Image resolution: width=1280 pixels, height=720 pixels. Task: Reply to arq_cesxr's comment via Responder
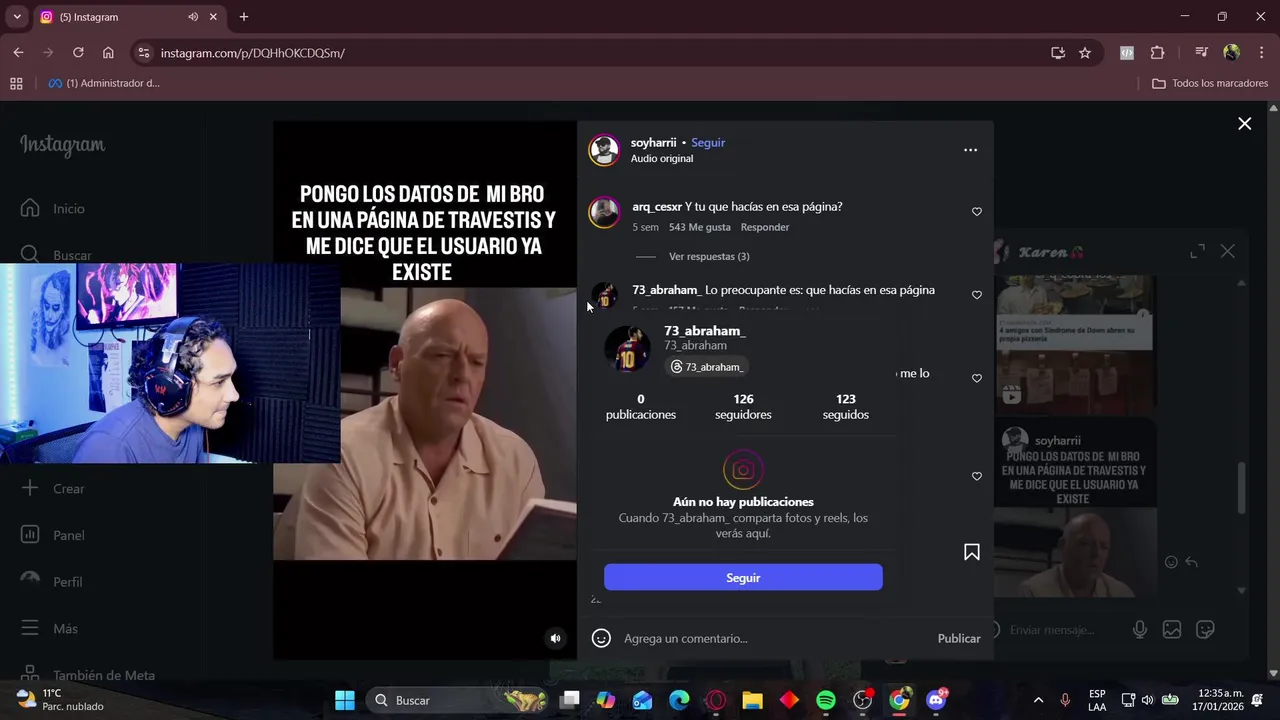pyautogui.click(x=765, y=227)
